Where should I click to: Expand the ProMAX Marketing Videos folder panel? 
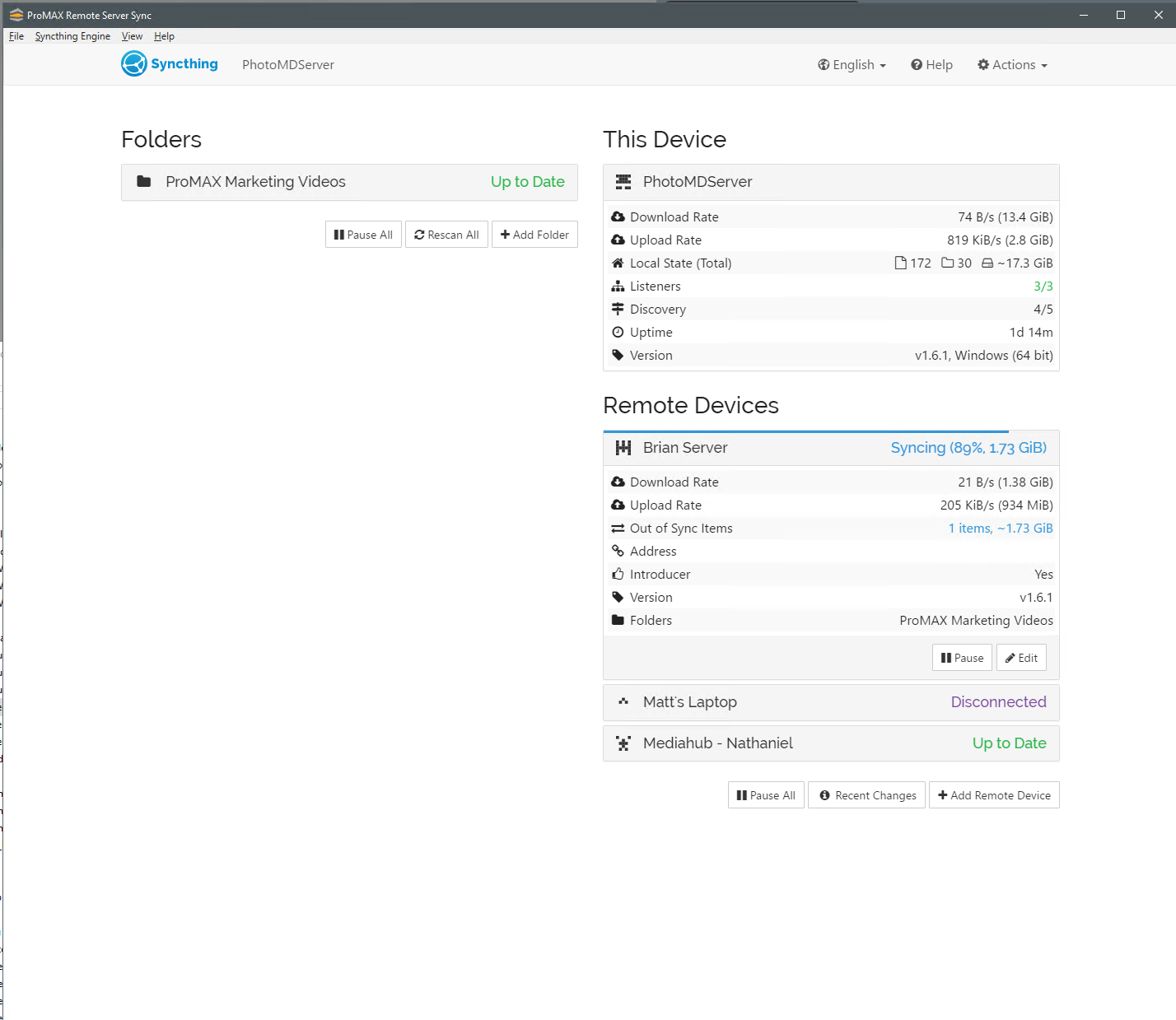349,182
